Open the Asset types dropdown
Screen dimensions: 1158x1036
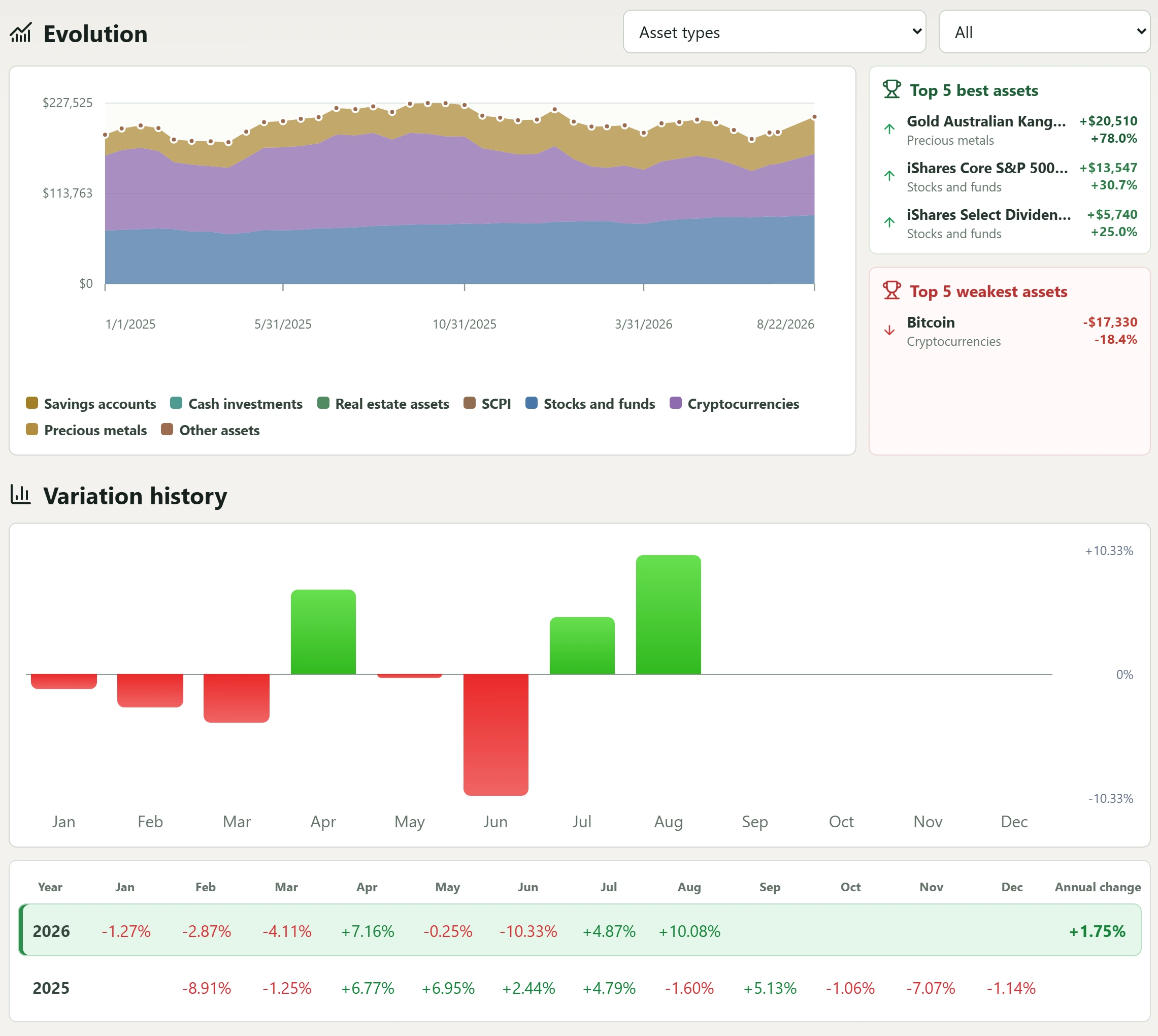coord(775,32)
